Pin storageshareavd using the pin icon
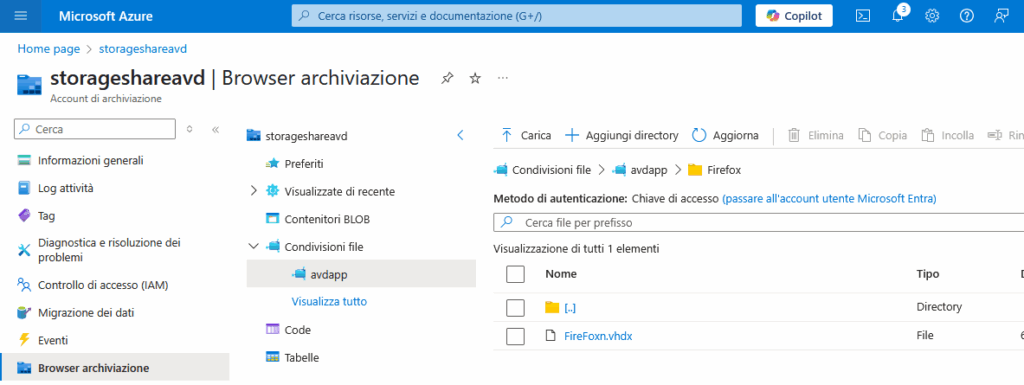 447,78
